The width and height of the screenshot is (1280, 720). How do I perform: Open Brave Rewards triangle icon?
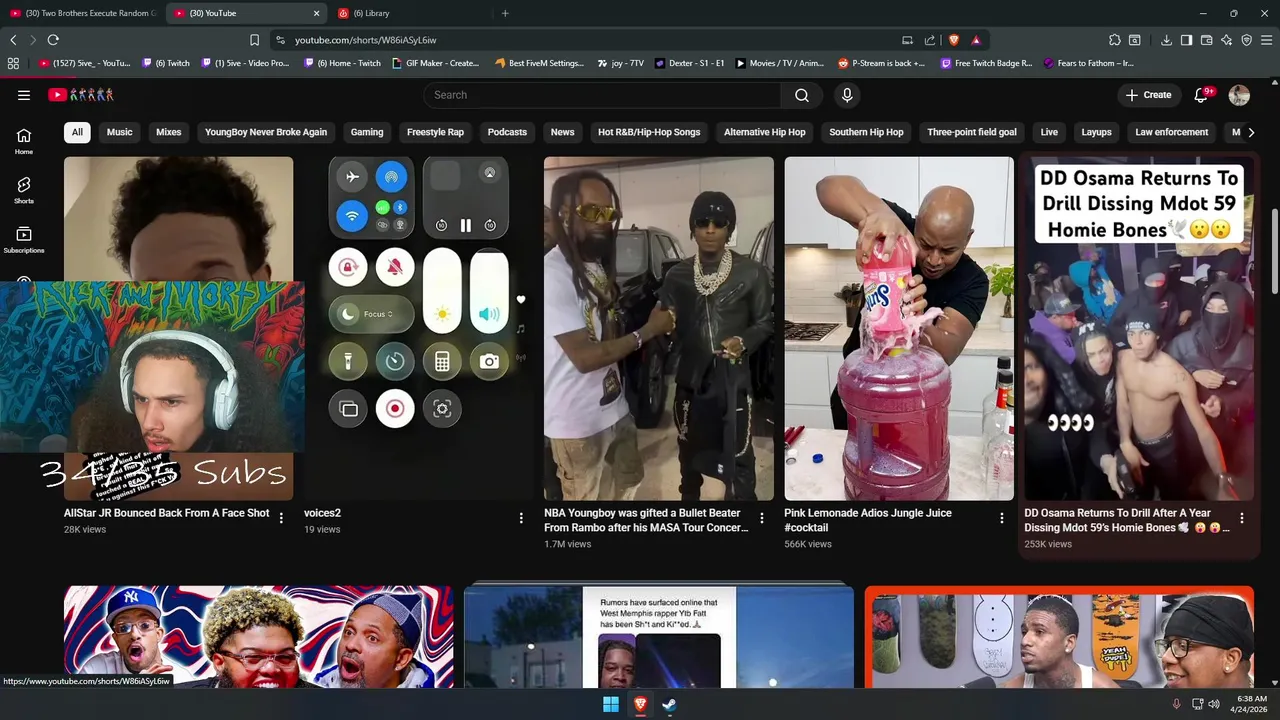coord(975,40)
